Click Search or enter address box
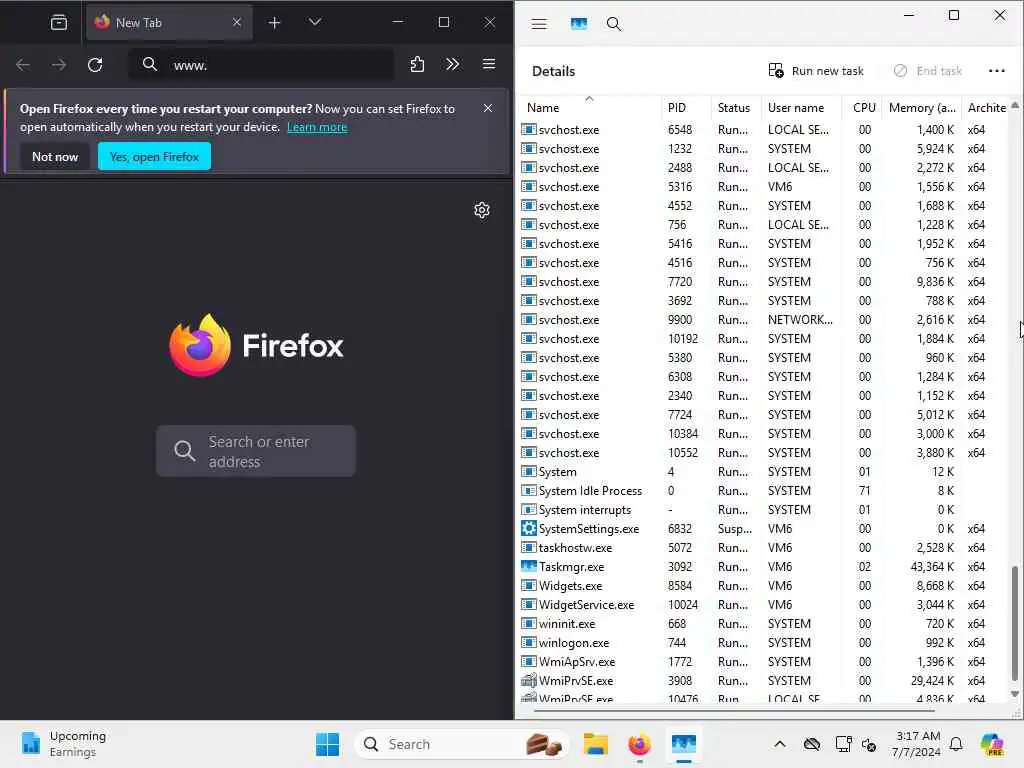1024x768 pixels. pyautogui.click(x=256, y=451)
